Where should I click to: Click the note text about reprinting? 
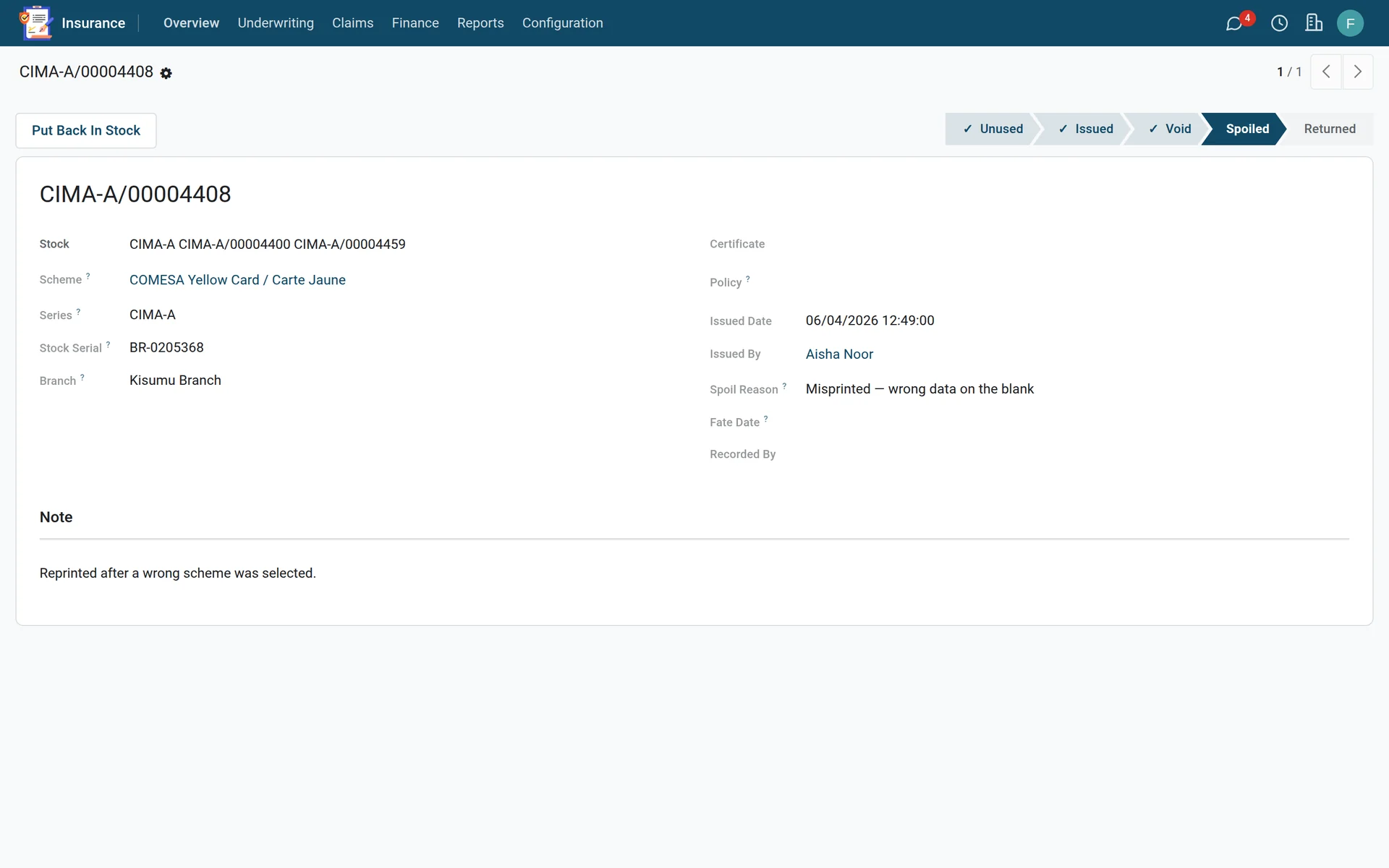tap(178, 573)
